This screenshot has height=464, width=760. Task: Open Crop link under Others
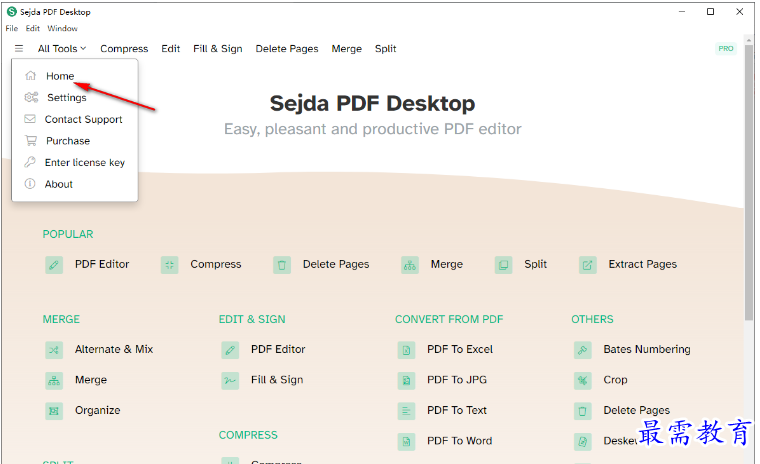point(615,380)
